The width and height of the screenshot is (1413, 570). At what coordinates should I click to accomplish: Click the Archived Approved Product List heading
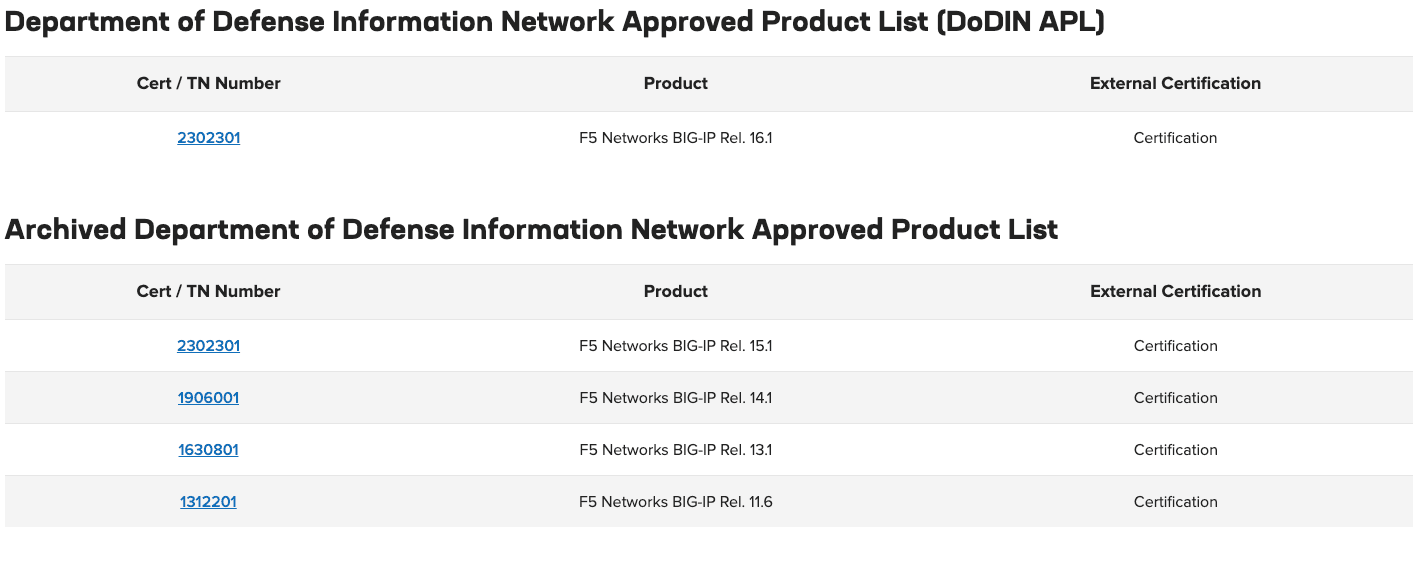point(531,230)
